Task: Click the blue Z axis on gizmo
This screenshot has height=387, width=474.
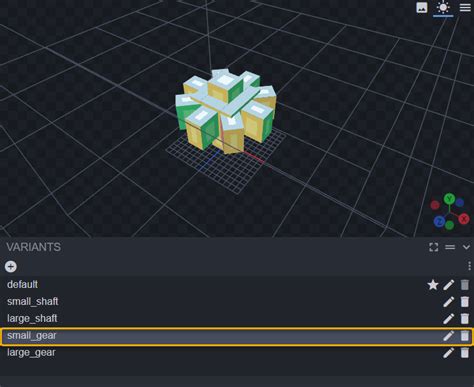Action: [439, 221]
